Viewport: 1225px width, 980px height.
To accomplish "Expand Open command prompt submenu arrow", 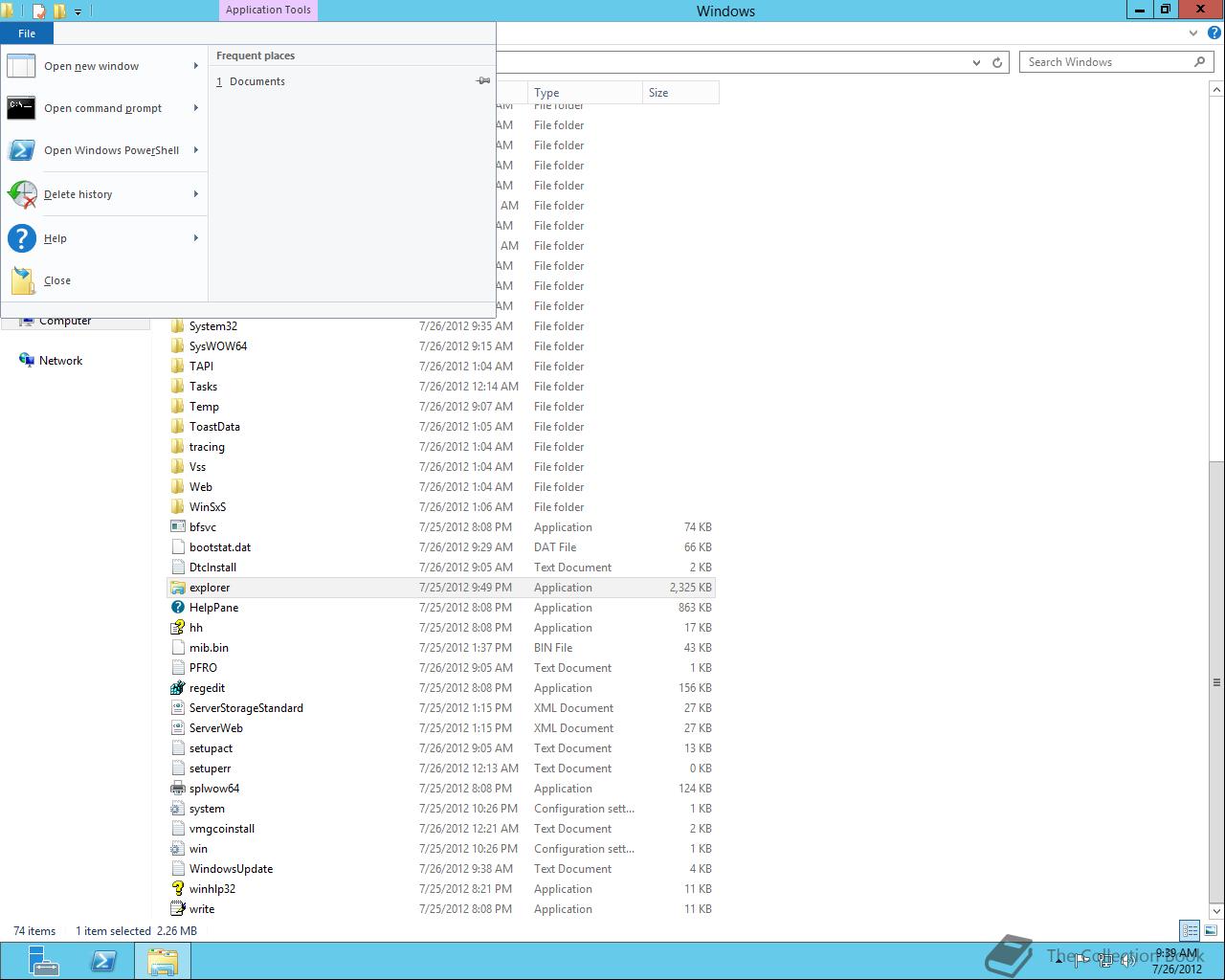I will click(x=196, y=108).
